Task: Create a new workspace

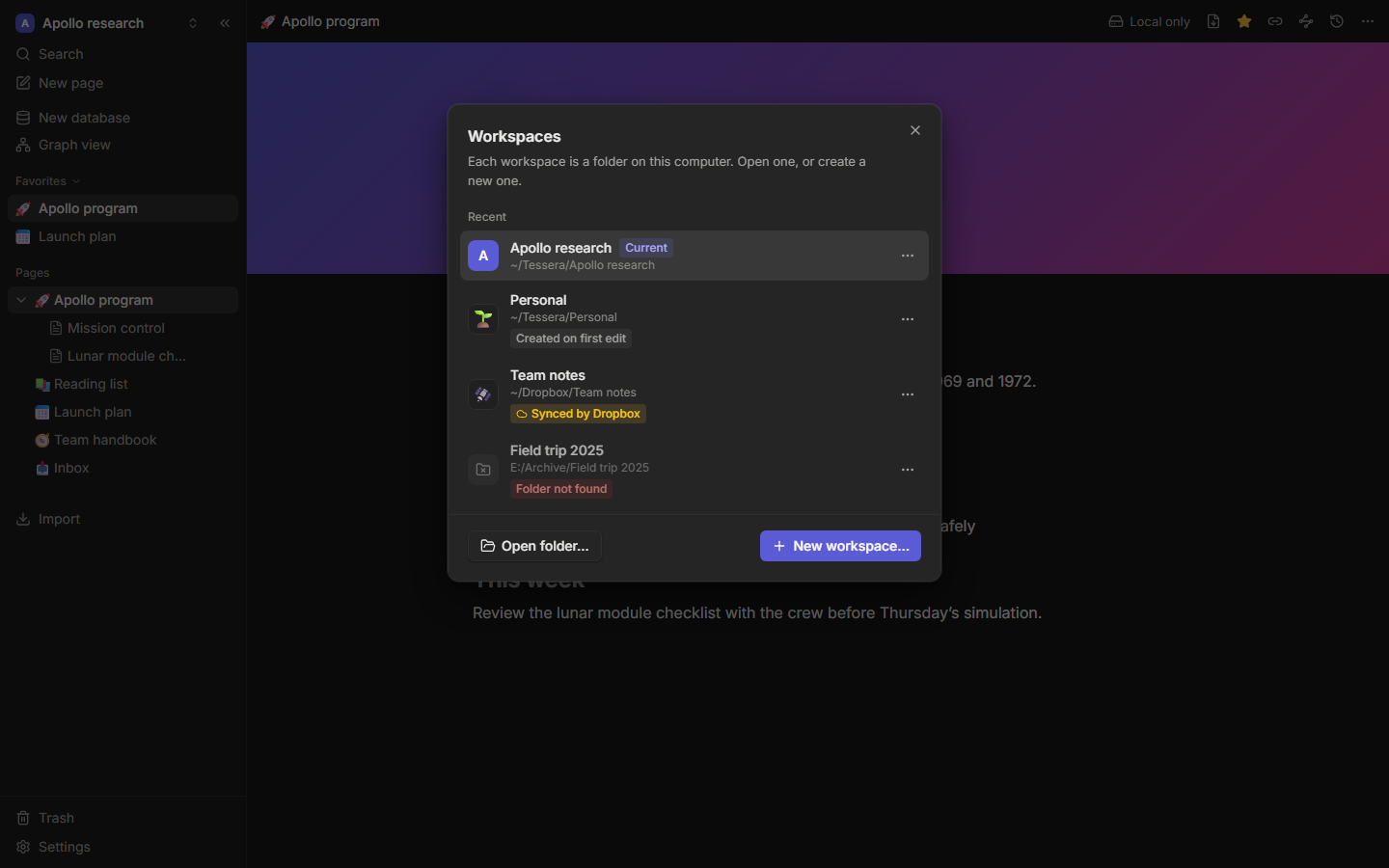Action: pos(840,546)
